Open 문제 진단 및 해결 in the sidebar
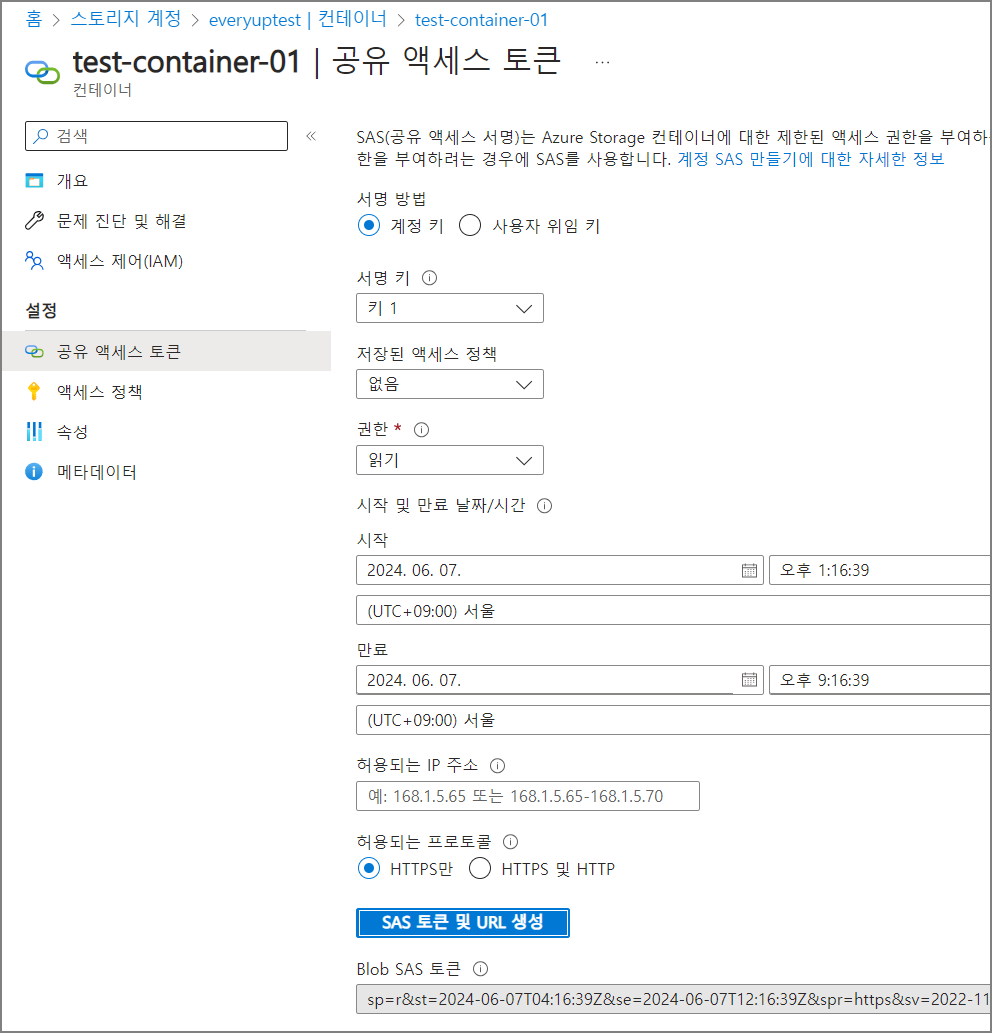Image resolution: width=992 pixels, height=1033 pixels. [x=122, y=221]
